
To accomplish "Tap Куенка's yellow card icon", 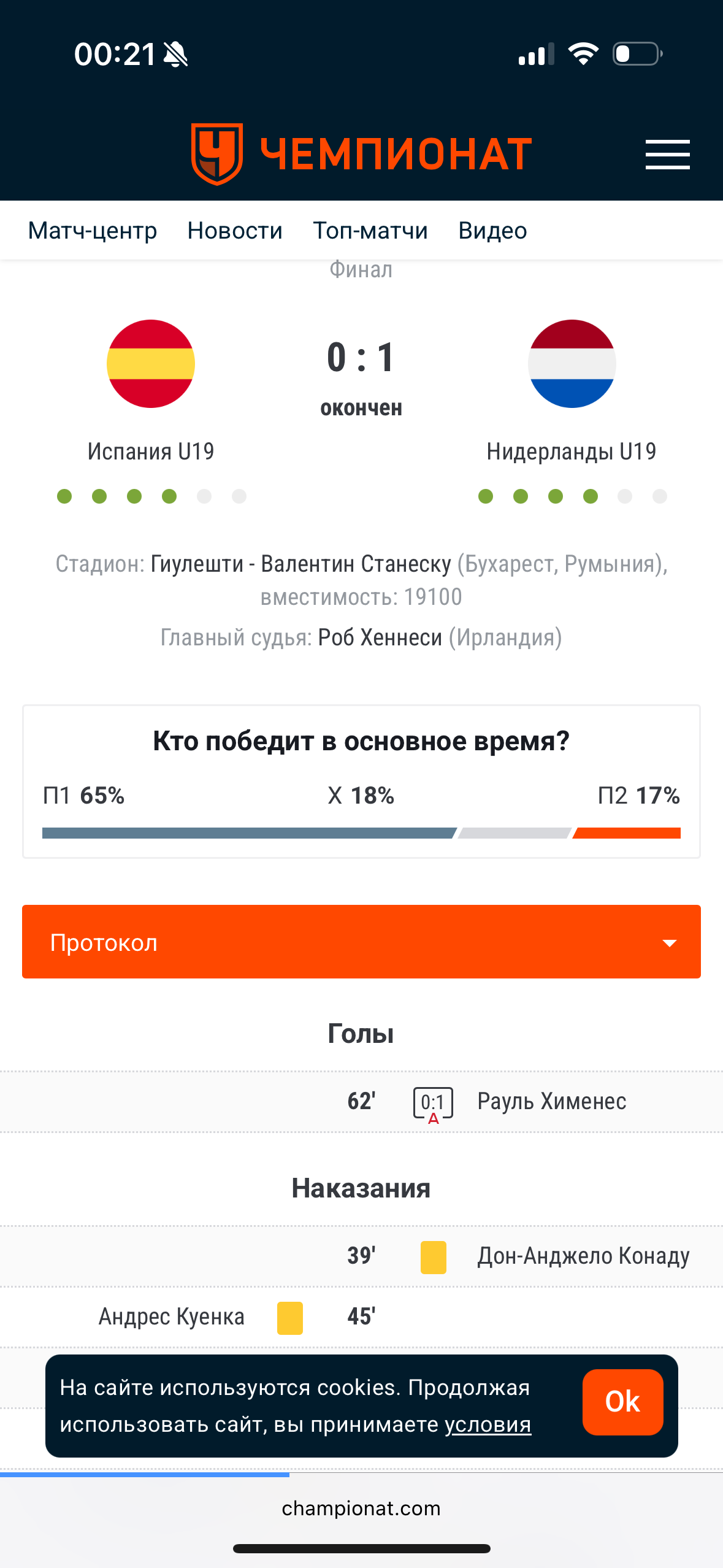I will [x=289, y=1318].
